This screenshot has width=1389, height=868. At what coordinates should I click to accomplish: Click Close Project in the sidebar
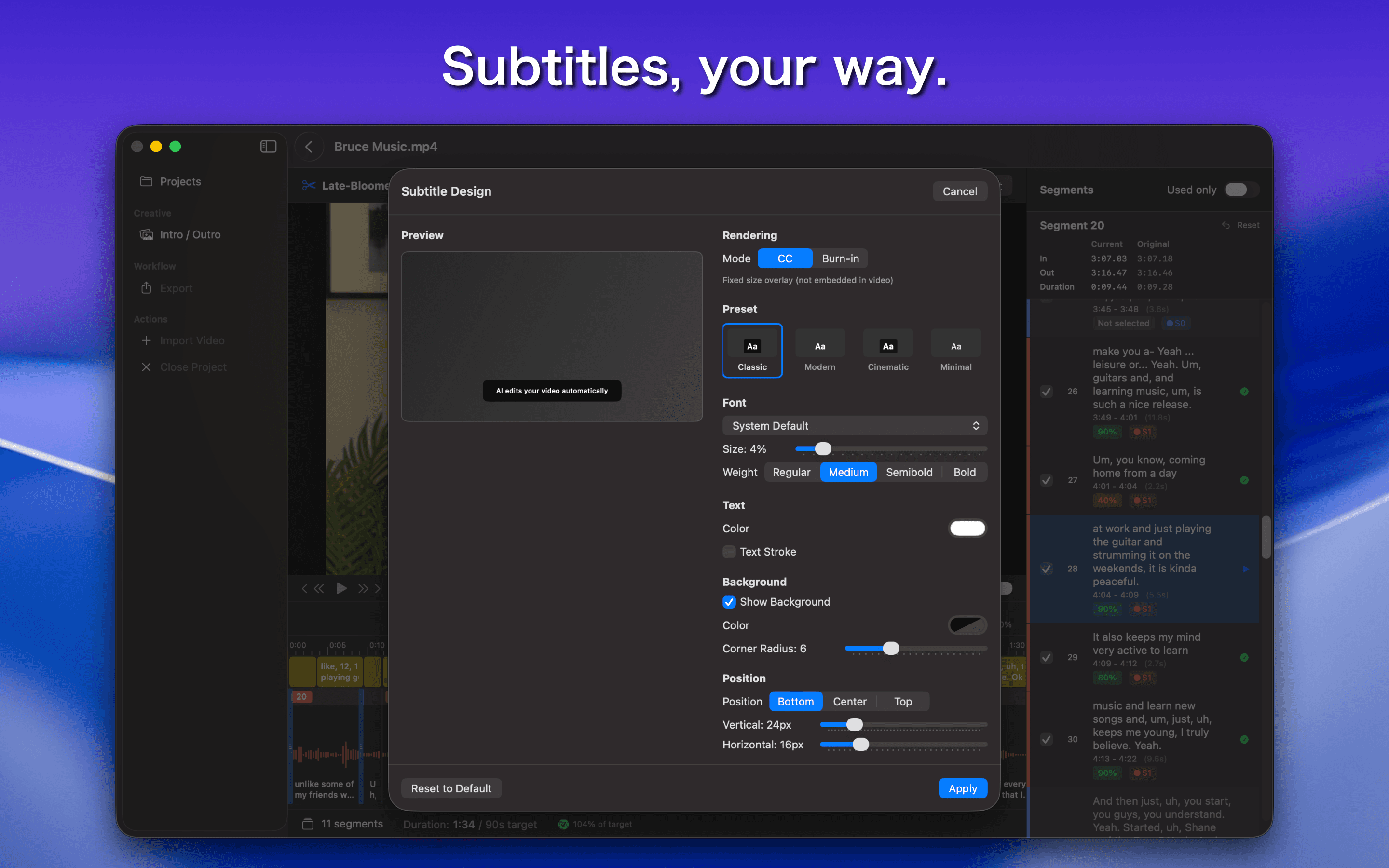click(193, 366)
